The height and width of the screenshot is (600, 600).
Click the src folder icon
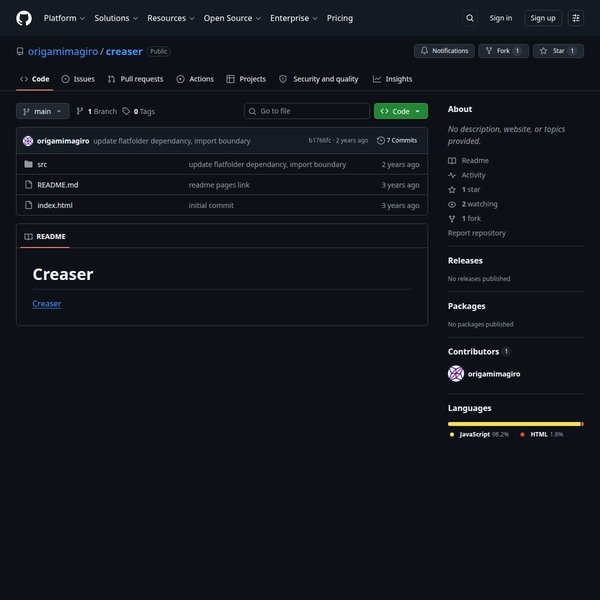point(28,164)
